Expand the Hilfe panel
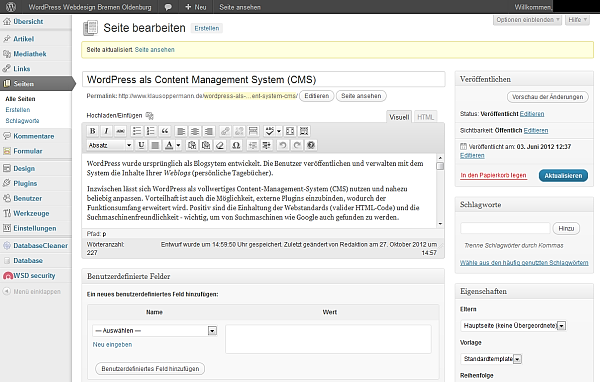600x382 pixels. point(577,20)
